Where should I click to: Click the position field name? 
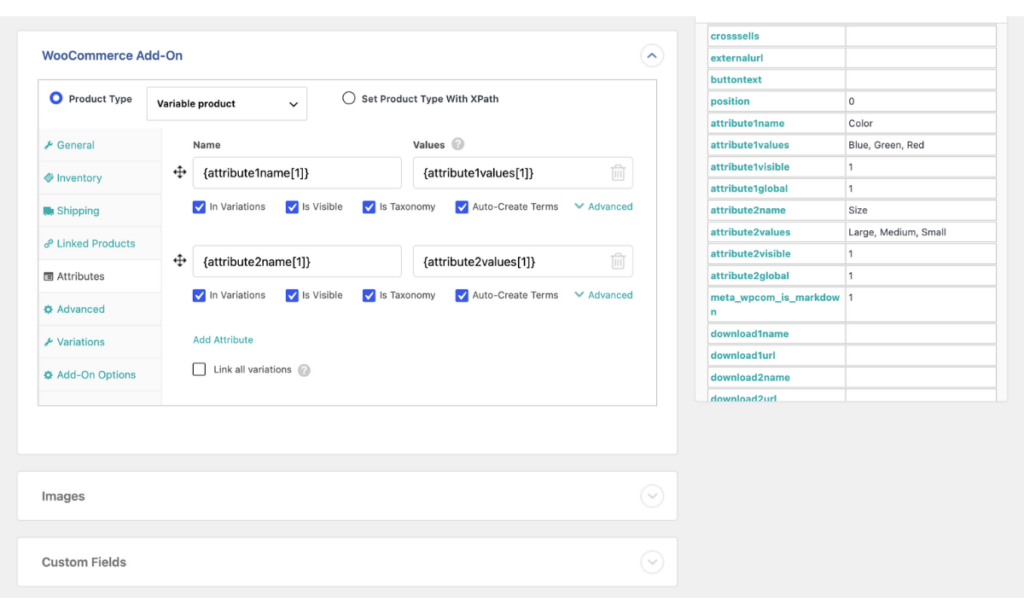pos(730,101)
